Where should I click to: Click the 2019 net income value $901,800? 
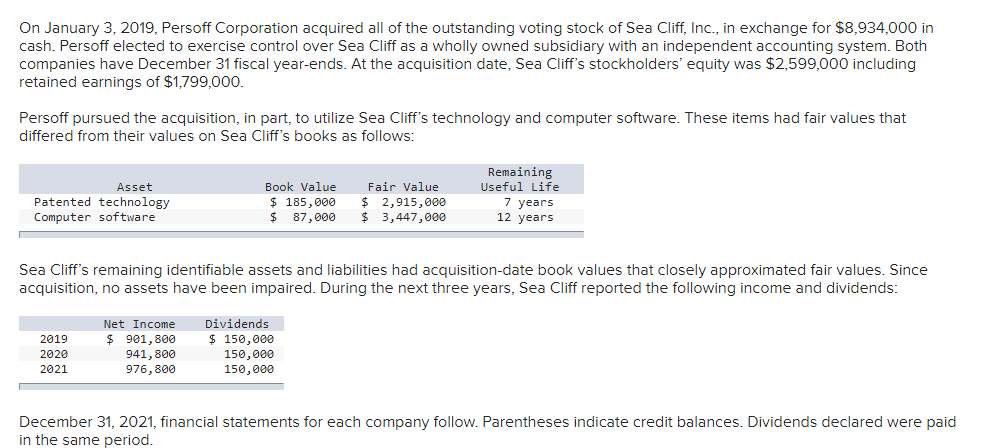point(141,339)
